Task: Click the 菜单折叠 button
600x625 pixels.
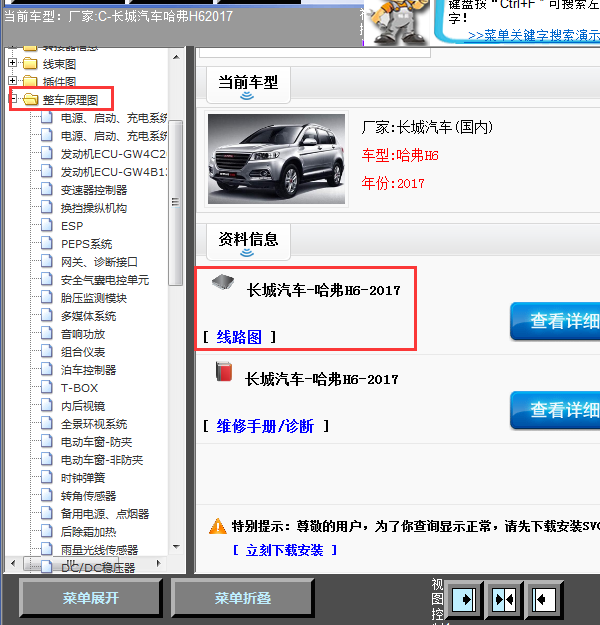Action: click(x=242, y=598)
